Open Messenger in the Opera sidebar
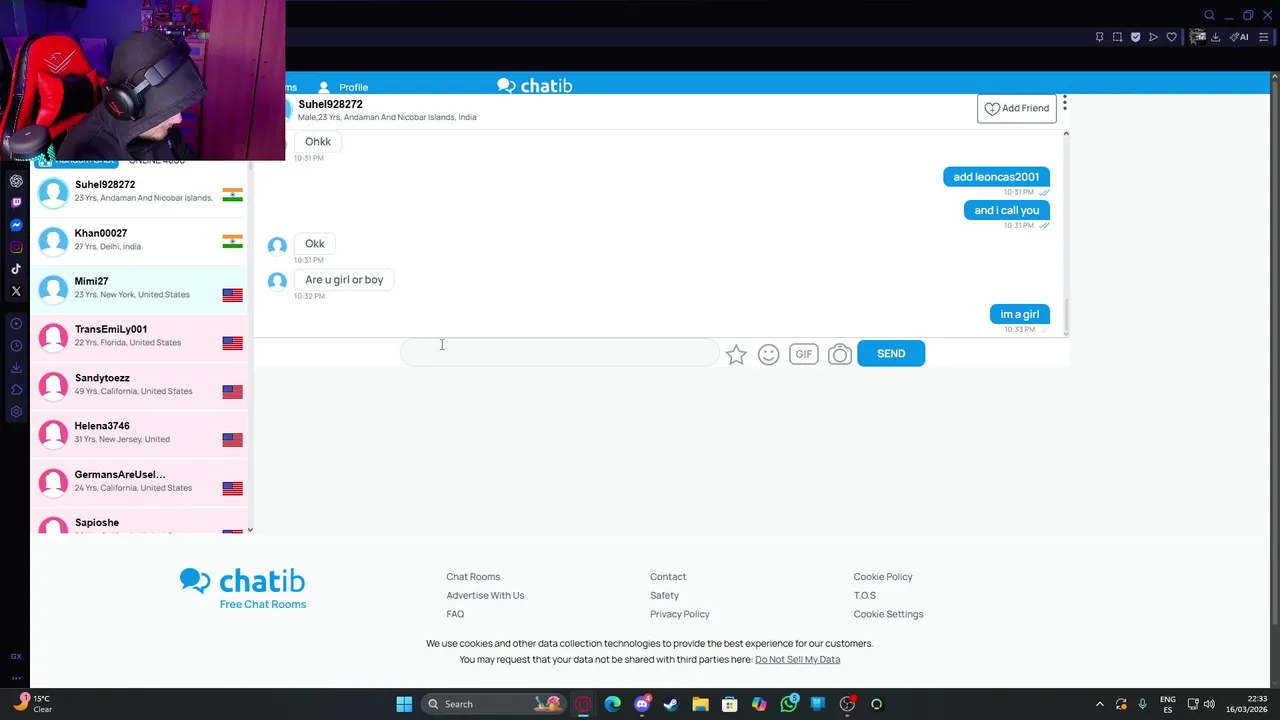 point(16,225)
